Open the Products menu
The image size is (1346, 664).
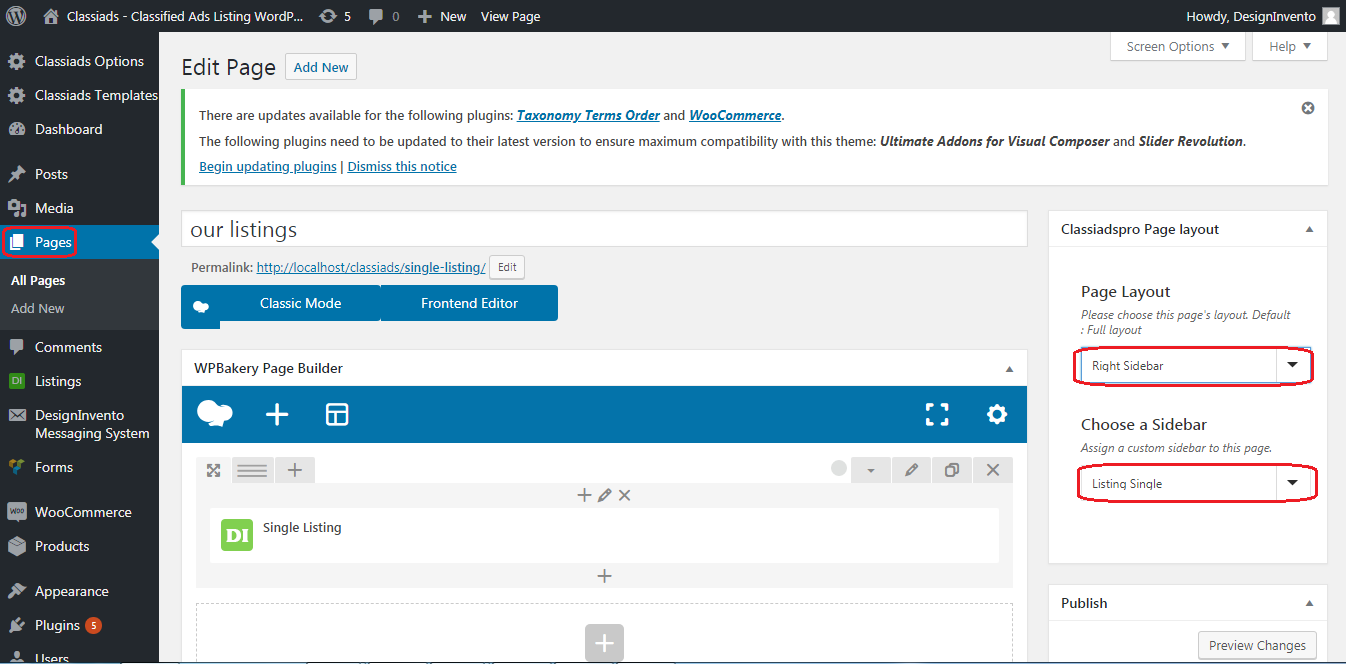point(79,546)
